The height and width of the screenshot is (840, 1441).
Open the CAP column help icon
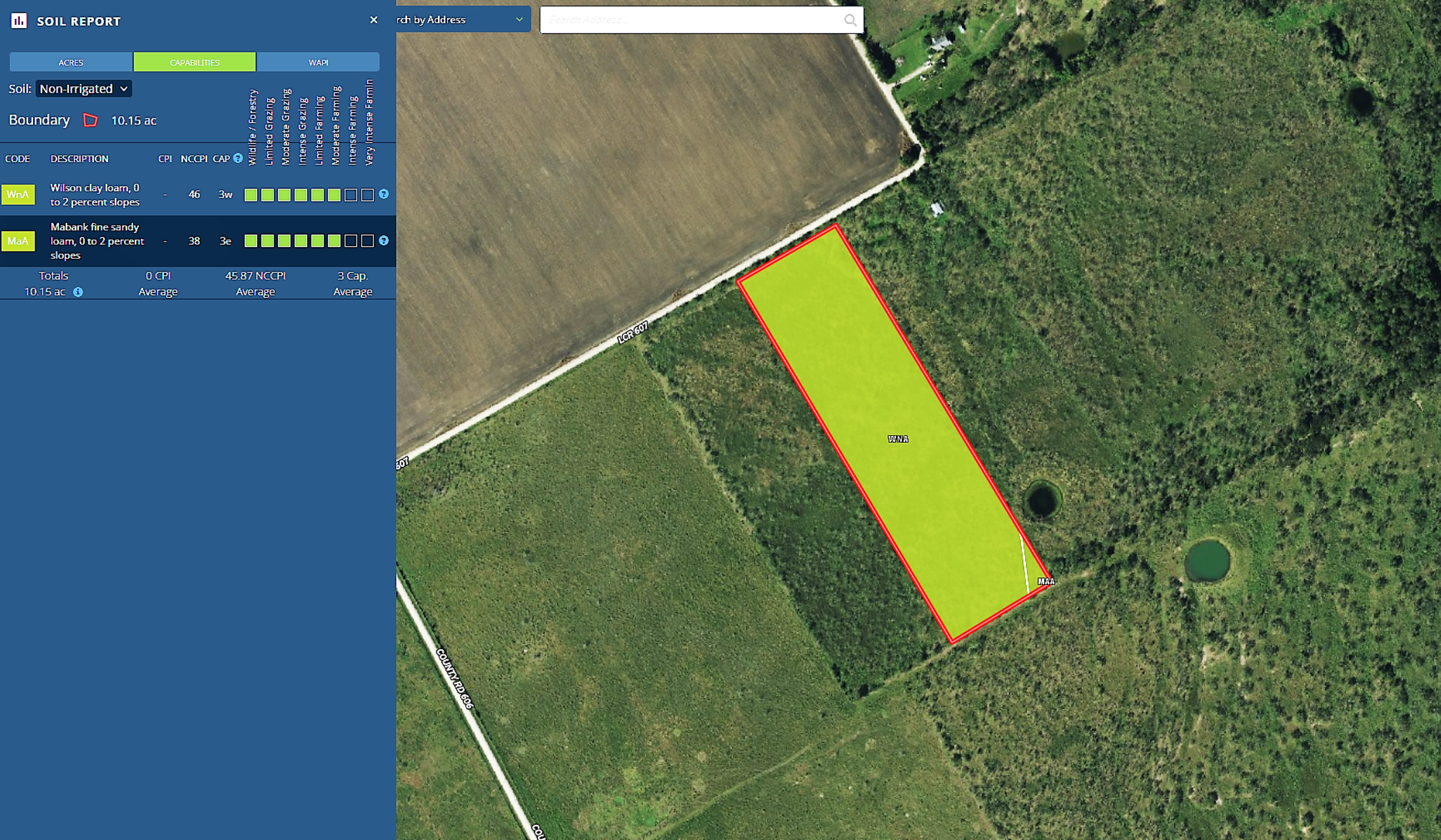tap(238, 158)
